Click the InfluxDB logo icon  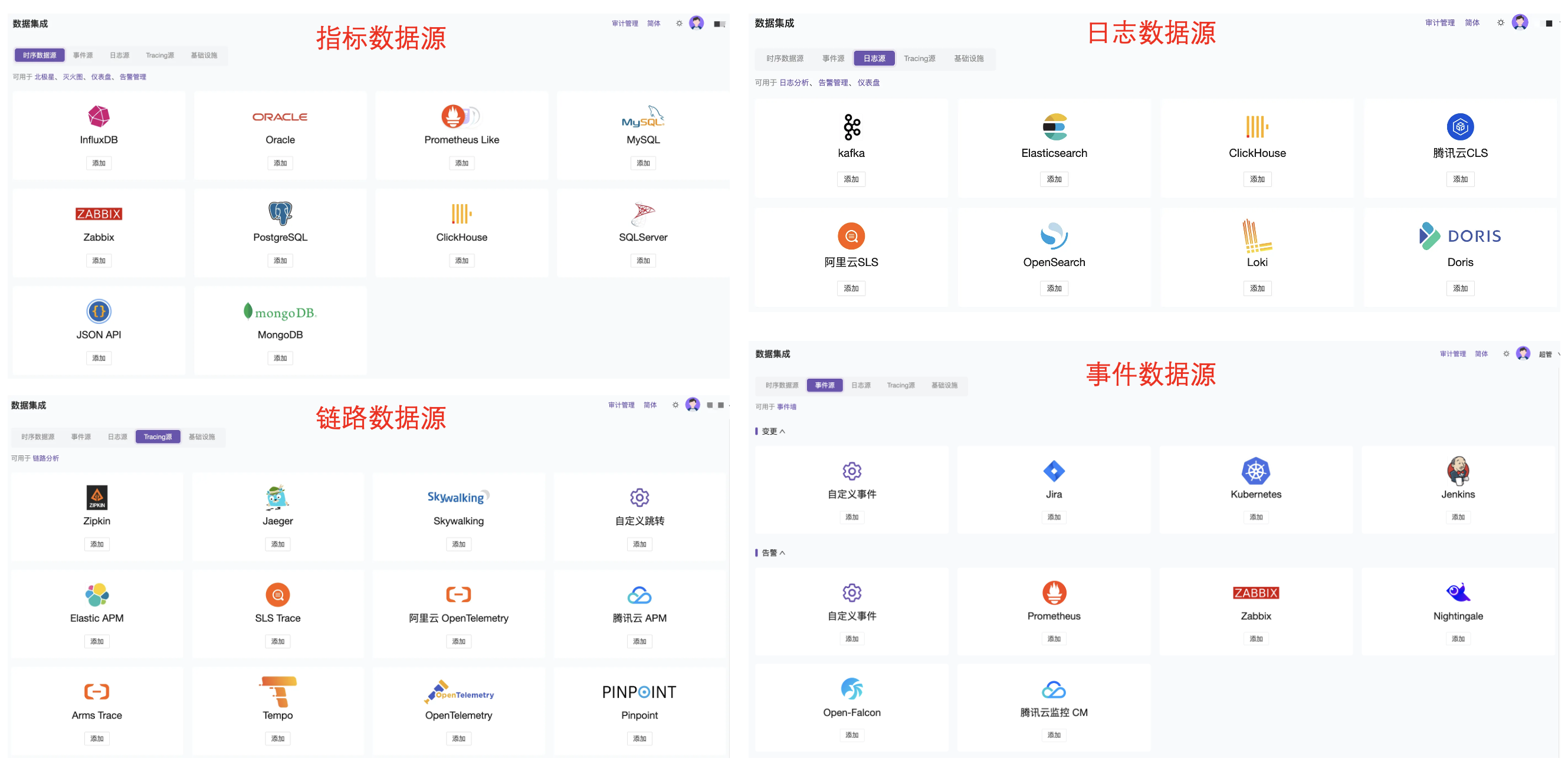point(99,116)
